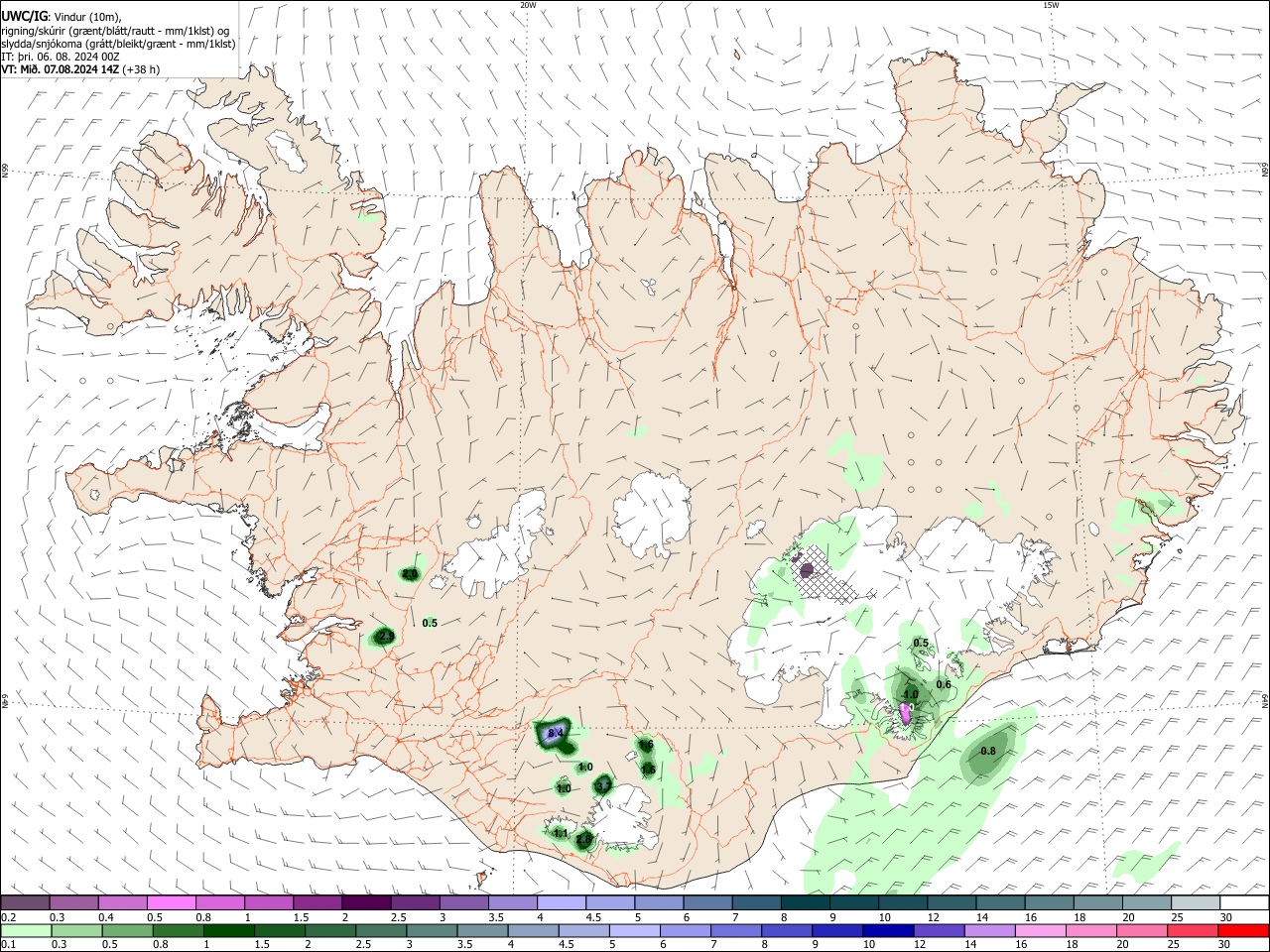This screenshot has width=1270, height=952.
Task: Click the purple spot inside the hatched glacier area
Action: pyautogui.click(x=807, y=570)
